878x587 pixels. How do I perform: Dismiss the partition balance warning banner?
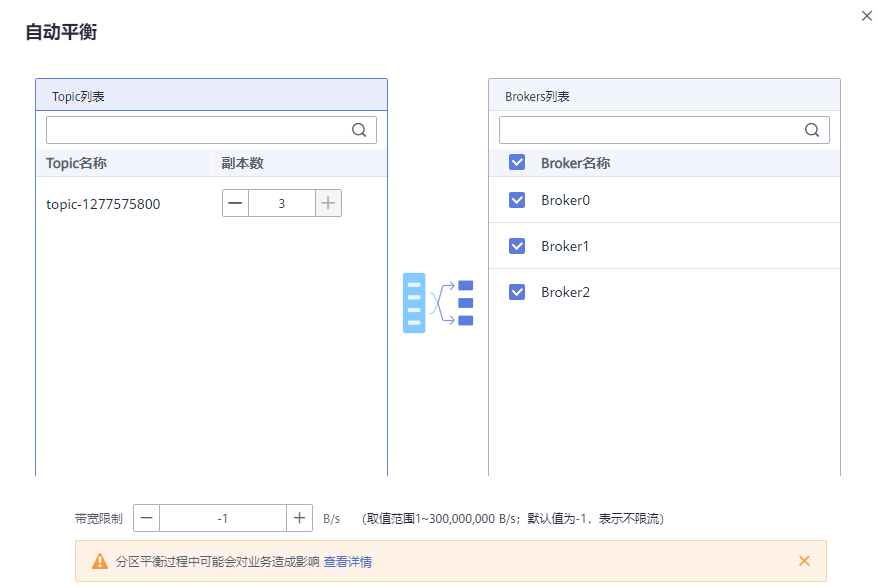(806, 561)
